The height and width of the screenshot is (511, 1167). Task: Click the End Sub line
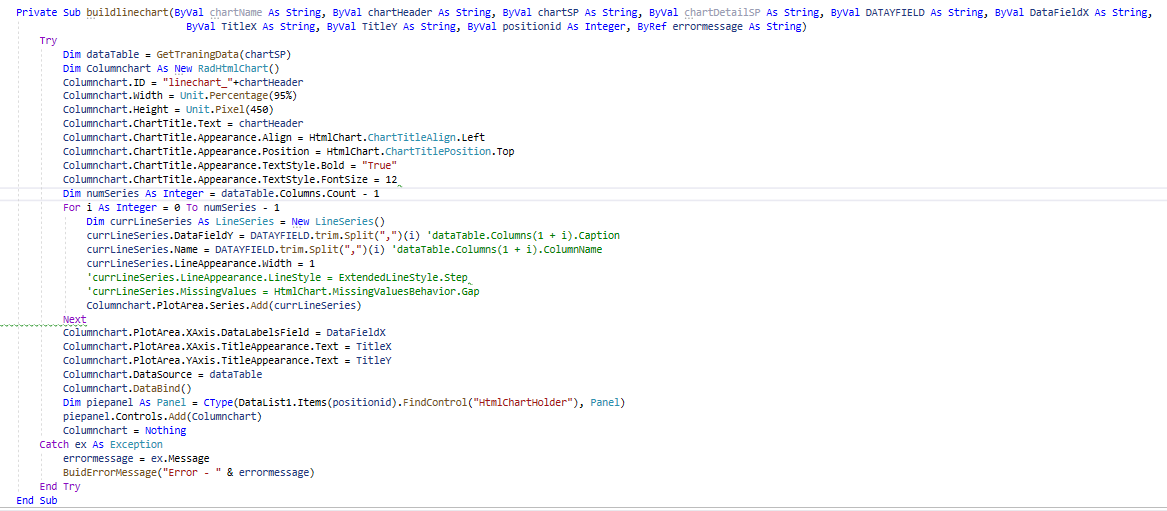tap(36, 499)
